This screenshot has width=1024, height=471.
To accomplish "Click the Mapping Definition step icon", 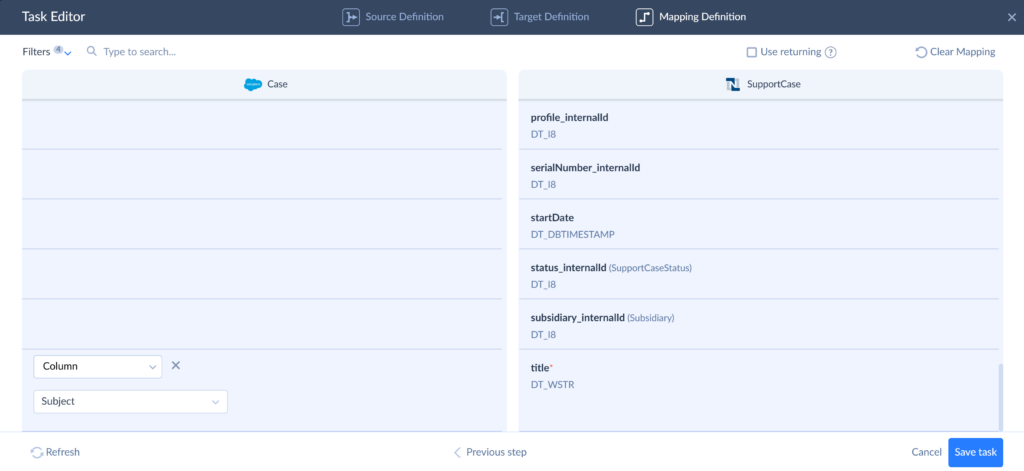I will [645, 17].
